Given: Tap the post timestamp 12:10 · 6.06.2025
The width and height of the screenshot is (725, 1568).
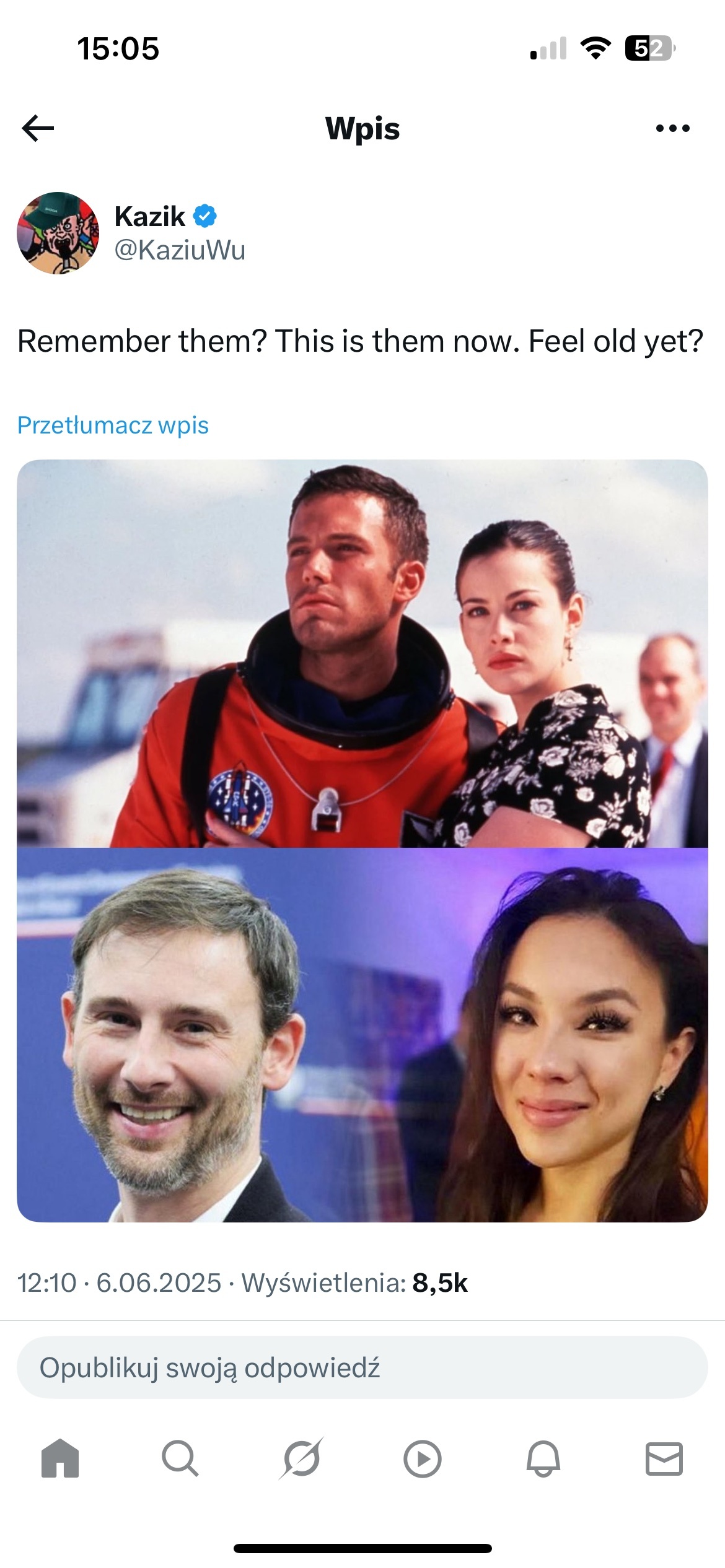Looking at the screenshot, I should [x=119, y=1283].
